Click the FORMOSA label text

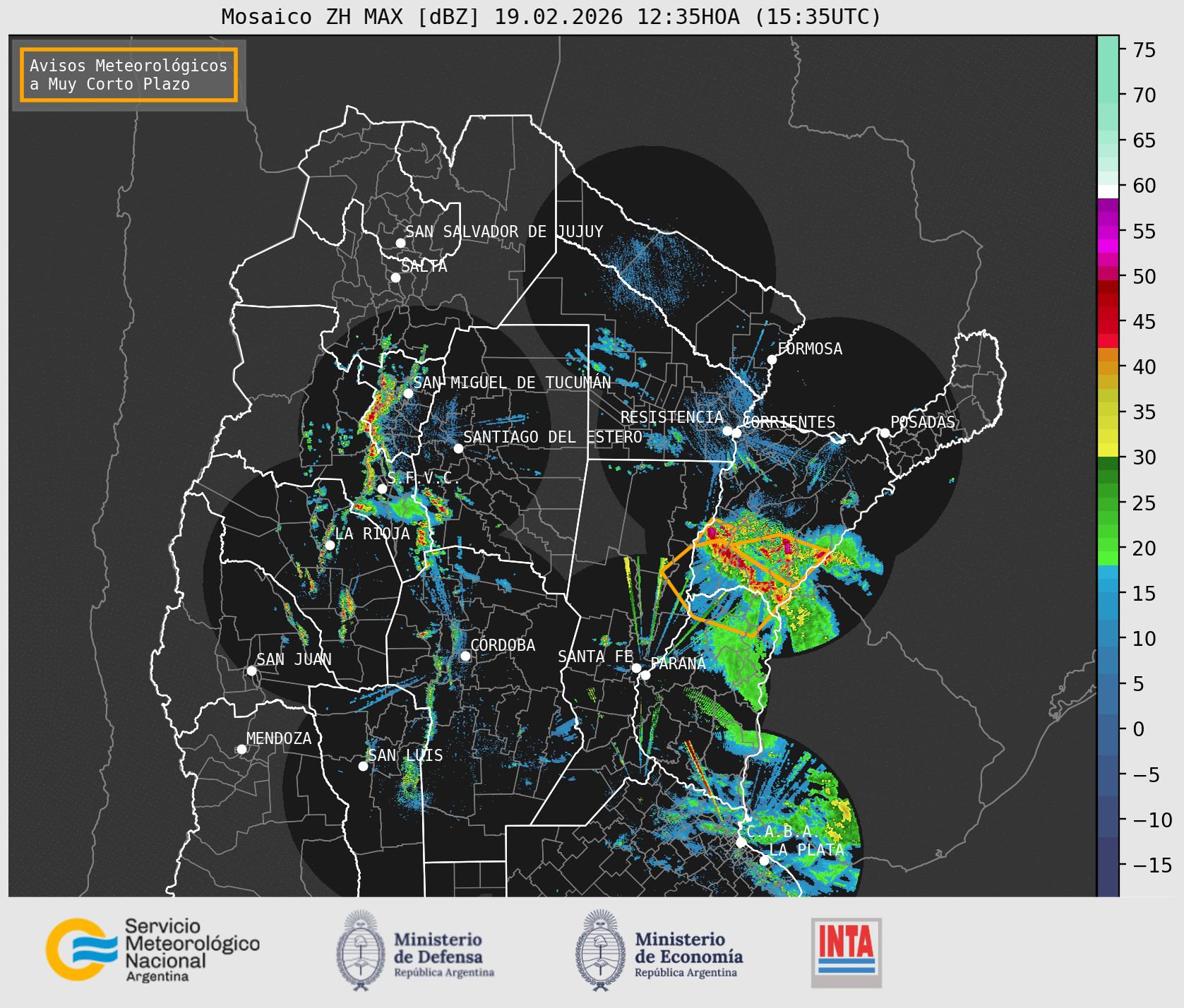click(x=810, y=349)
